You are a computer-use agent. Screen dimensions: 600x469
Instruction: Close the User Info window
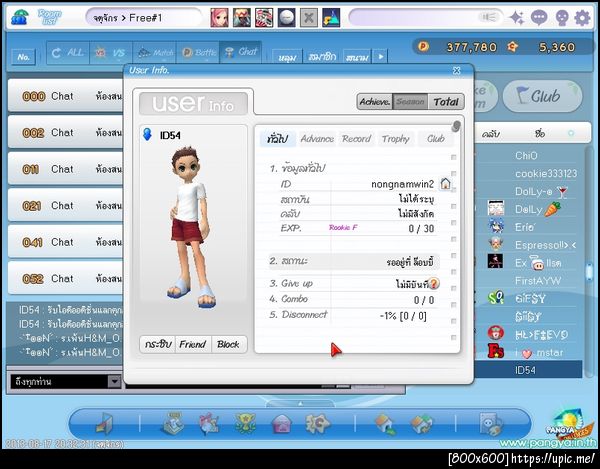tap(457, 70)
